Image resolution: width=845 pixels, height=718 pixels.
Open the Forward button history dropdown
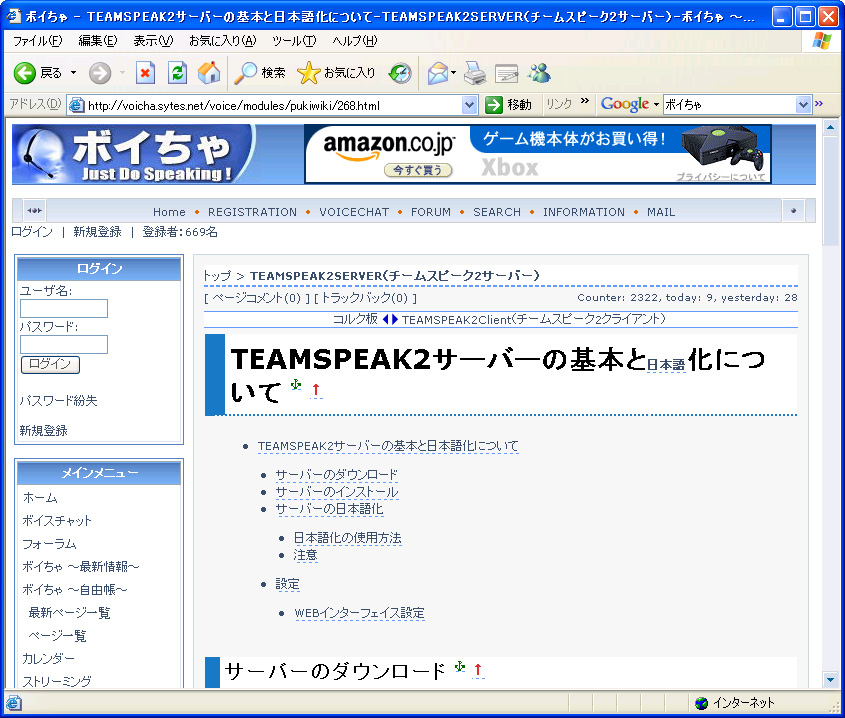122,73
